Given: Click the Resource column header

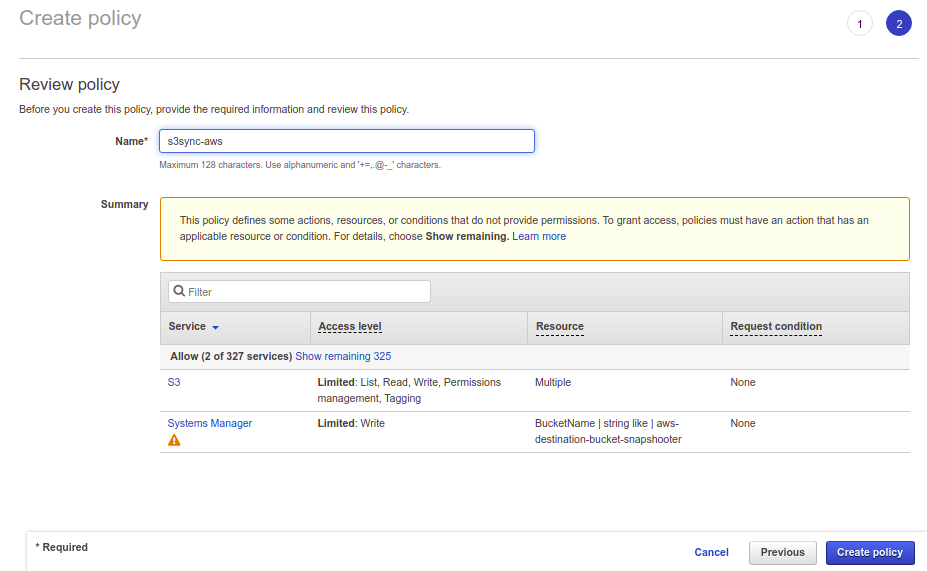Looking at the screenshot, I should (560, 327).
